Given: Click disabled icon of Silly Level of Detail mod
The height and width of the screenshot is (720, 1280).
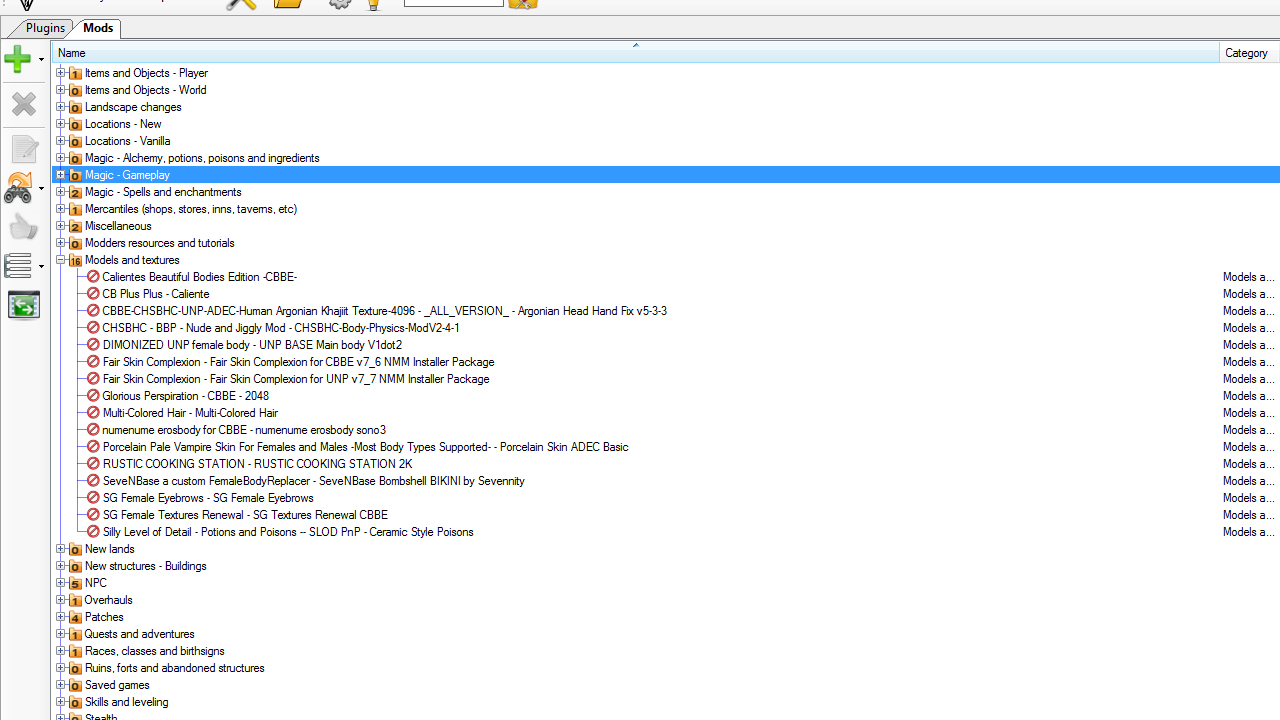Looking at the screenshot, I should click(93, 532).
